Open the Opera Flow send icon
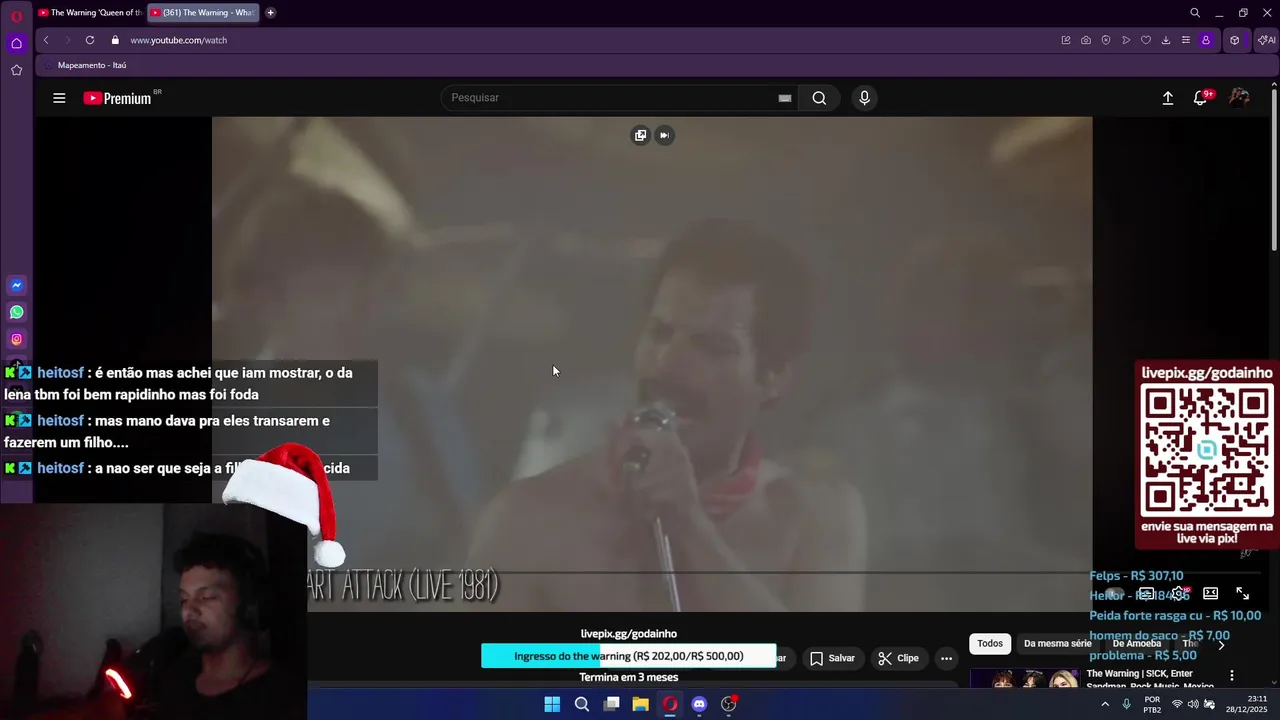 pyautogui.click(x=1126, y=40)
